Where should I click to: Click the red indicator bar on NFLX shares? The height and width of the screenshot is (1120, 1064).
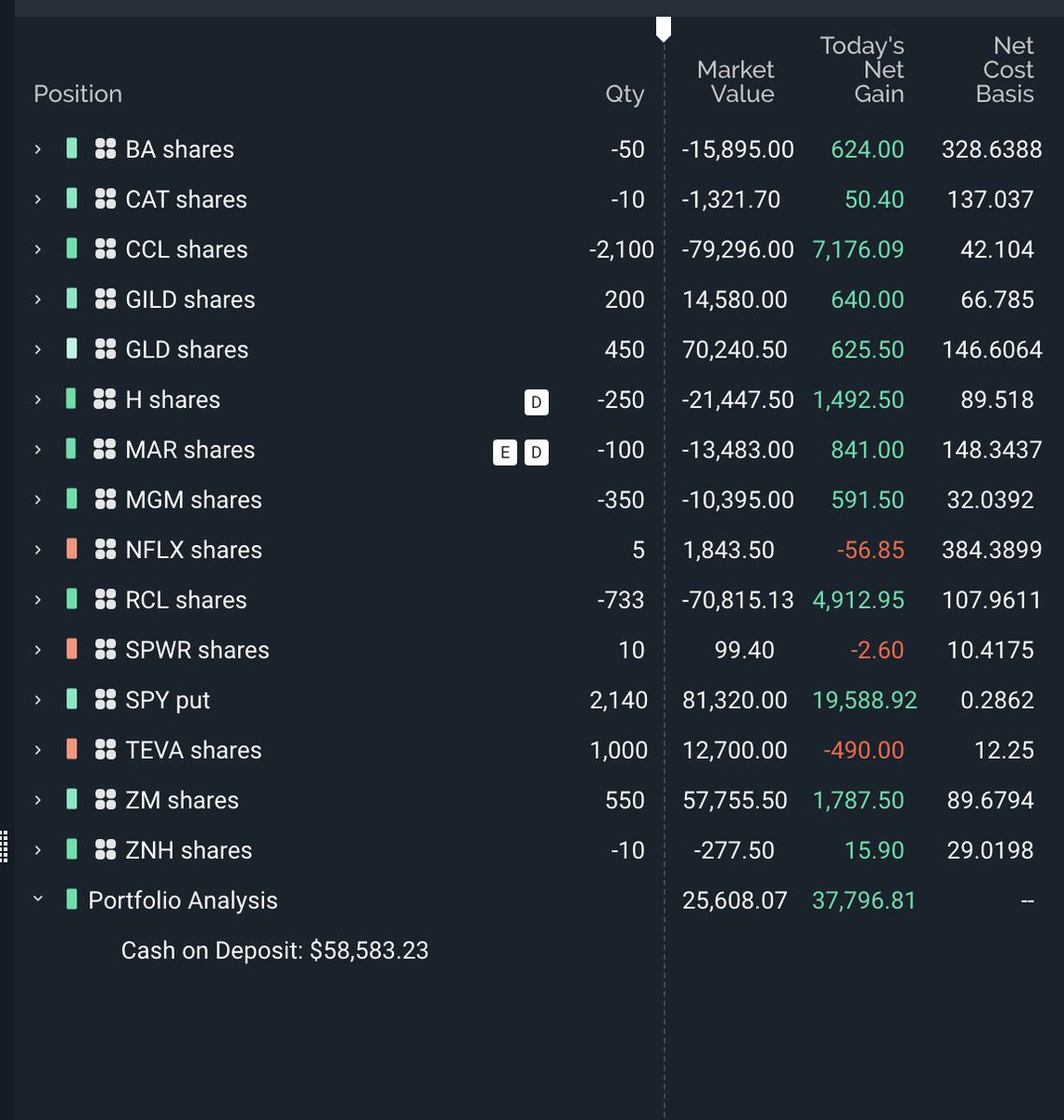[x=72, y=549]
